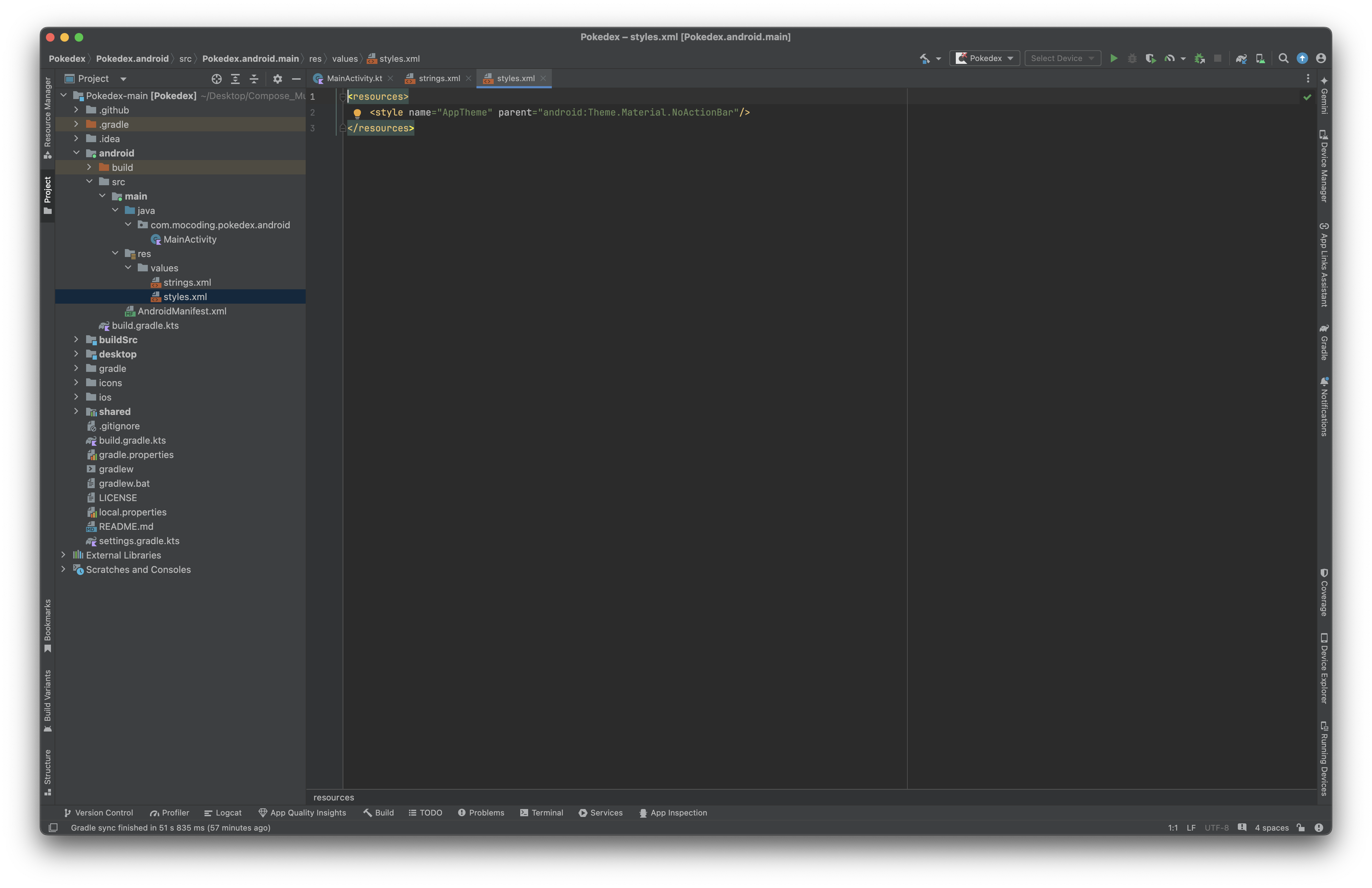Collapse the android module folder
The image size is (1372, 888).
(x=76, y=153)
